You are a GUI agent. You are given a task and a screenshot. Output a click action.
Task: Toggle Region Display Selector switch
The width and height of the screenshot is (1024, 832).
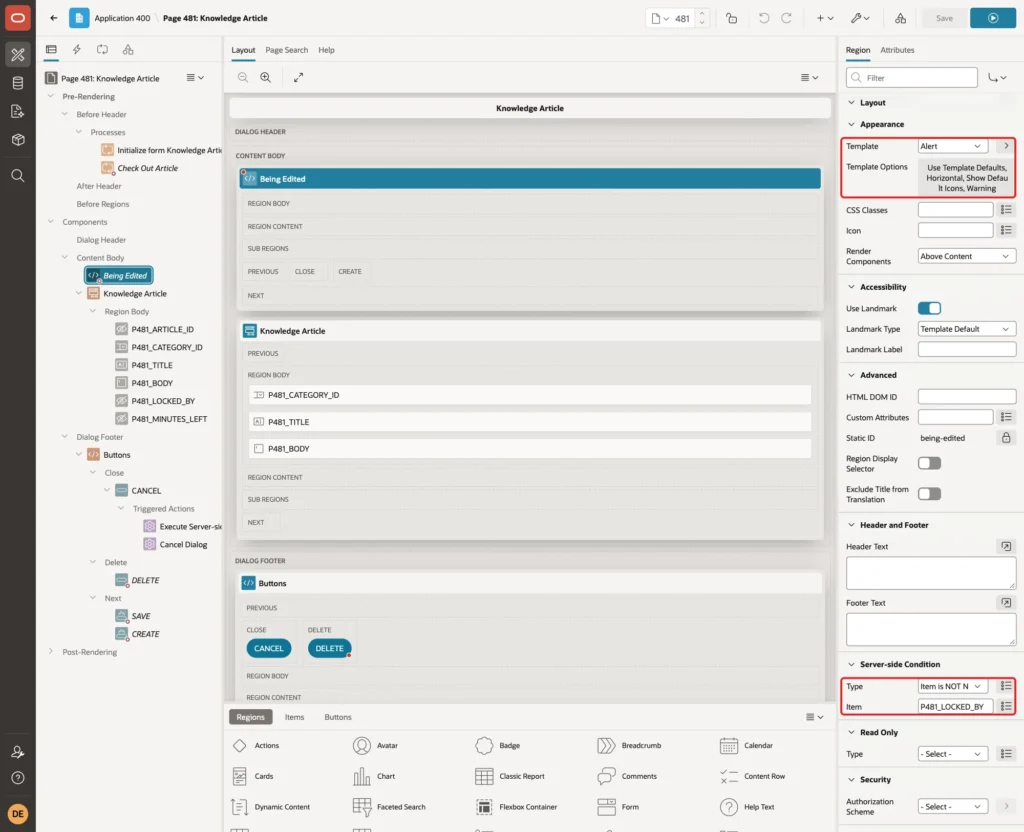point(929,463)
